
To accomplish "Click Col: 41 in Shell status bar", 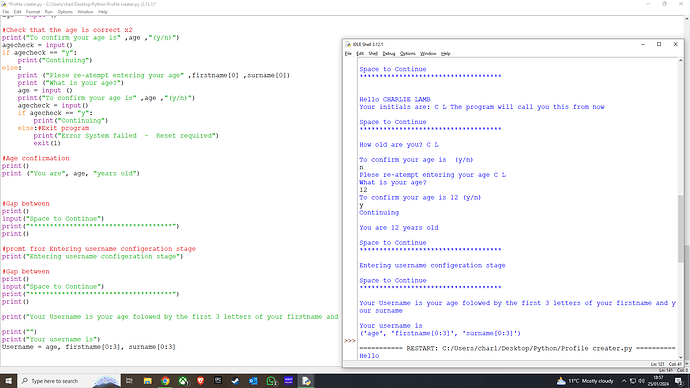I will 675,364.
